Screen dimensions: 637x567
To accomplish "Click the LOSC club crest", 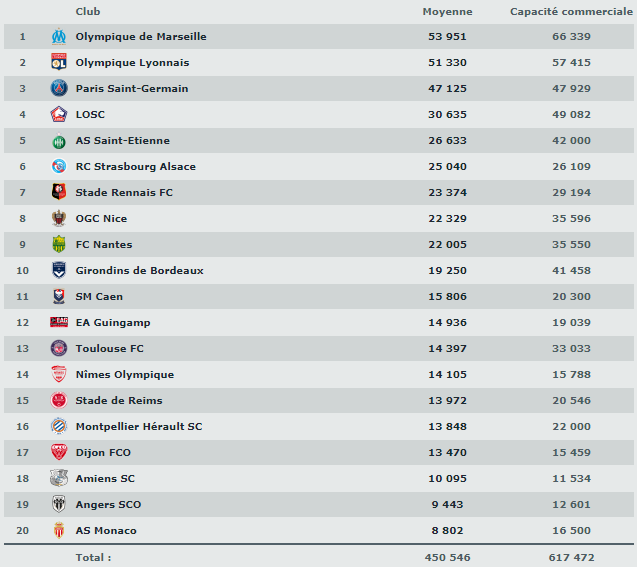I will 58,114.
